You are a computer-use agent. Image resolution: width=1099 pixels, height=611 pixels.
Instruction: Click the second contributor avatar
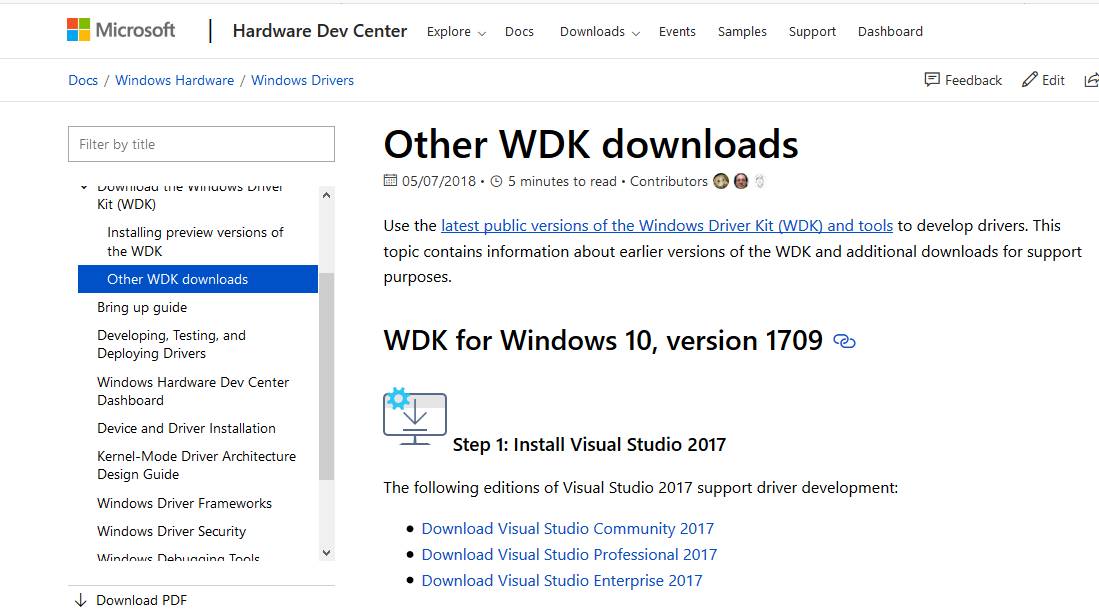741,181
